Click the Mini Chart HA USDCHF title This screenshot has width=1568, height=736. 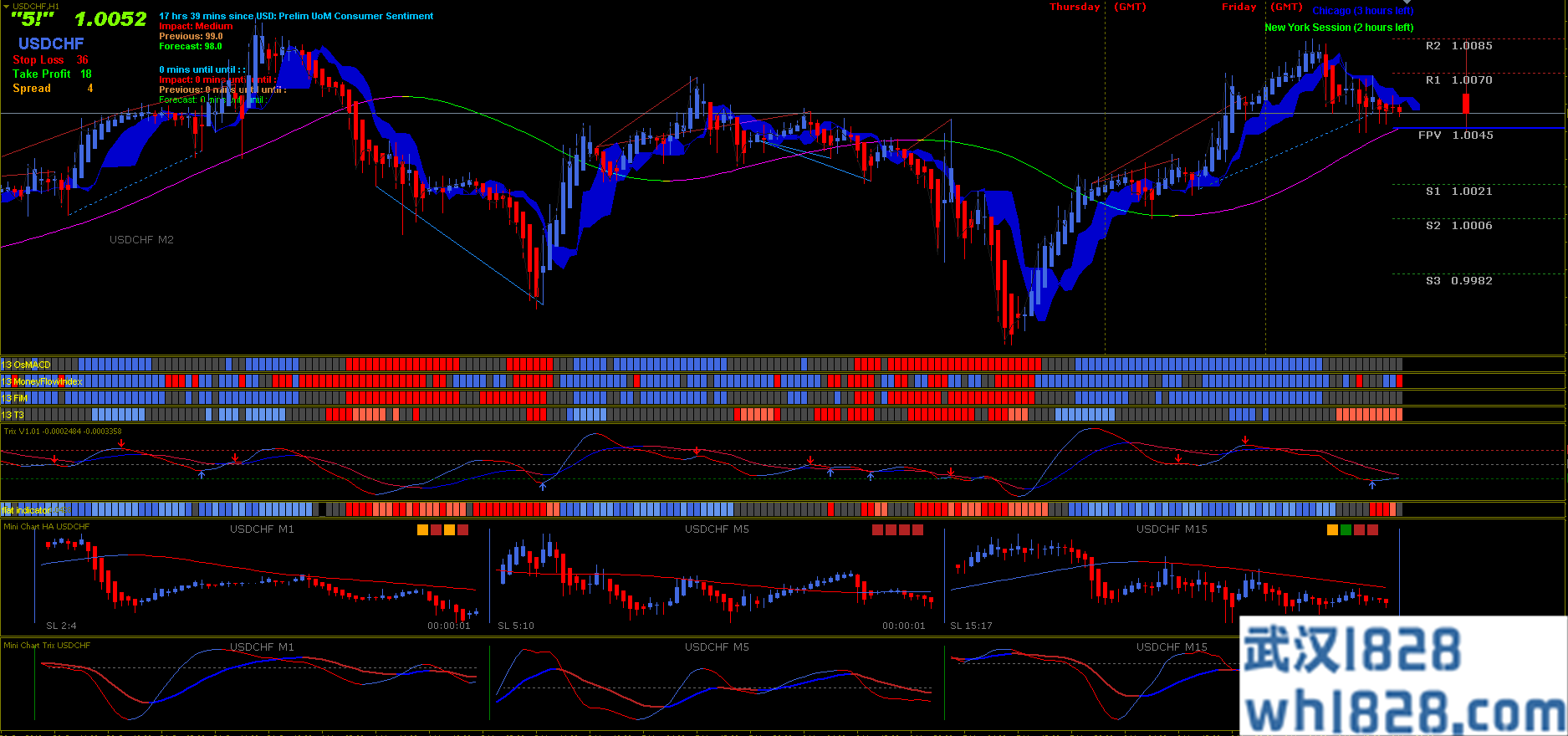[47, 527]
